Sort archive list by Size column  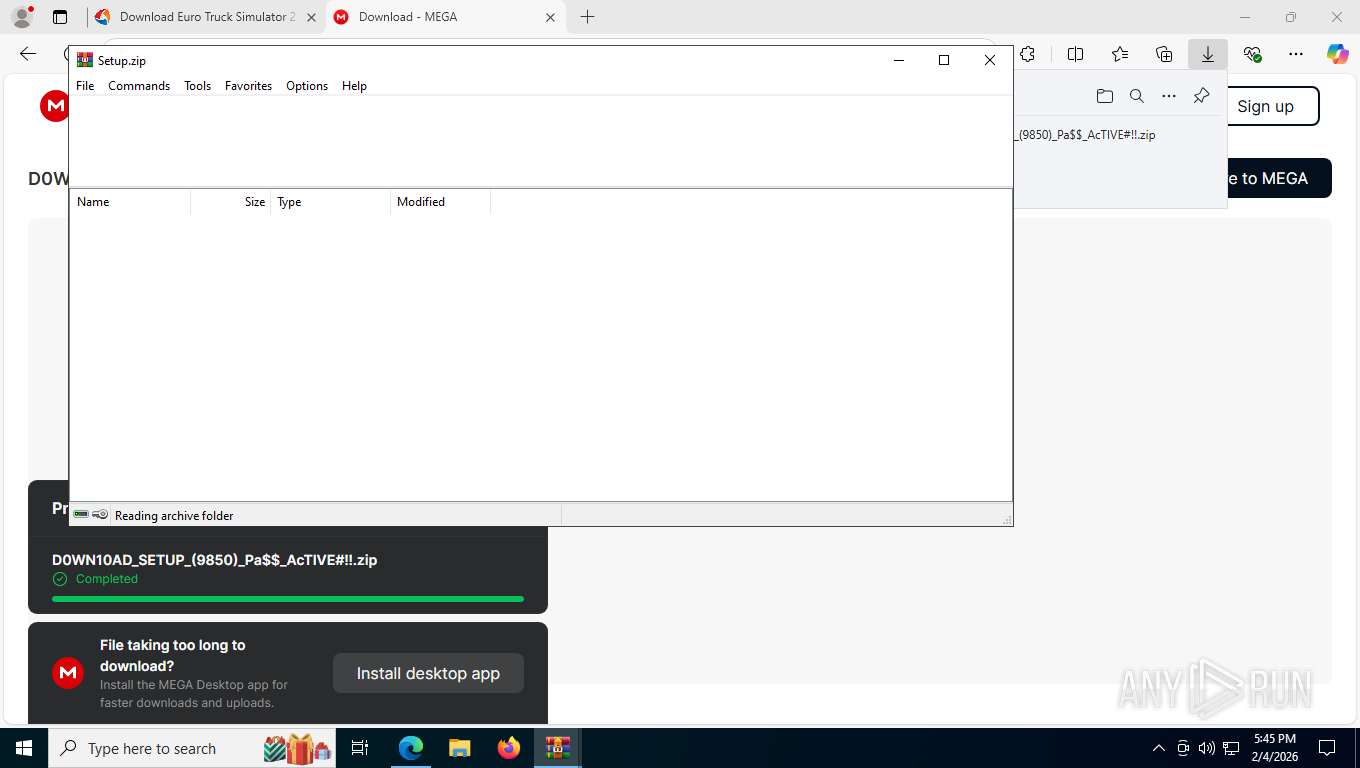pyautogui.click(x=231, y=202)
